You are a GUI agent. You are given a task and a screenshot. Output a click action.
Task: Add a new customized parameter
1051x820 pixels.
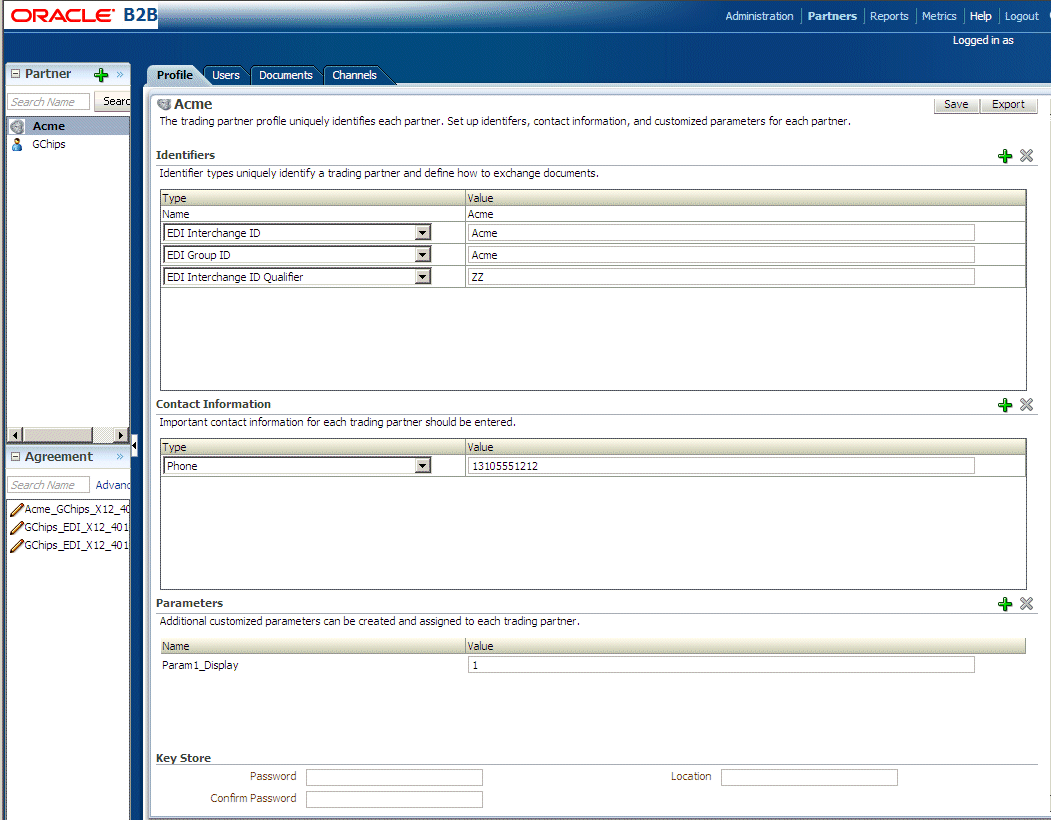click(x=1005, y=603)
